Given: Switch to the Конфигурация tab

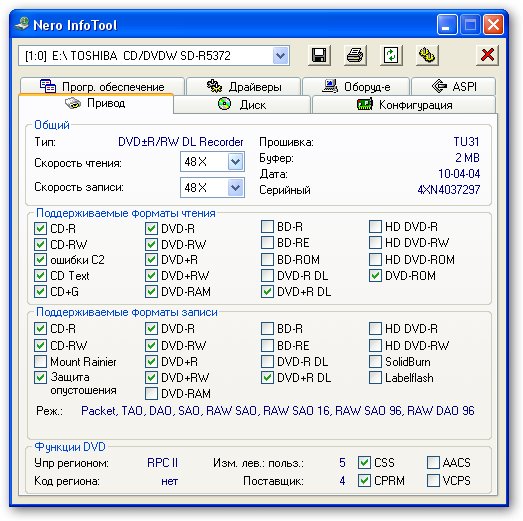Looking at the screenshot, I should click(x=404, y=105).
